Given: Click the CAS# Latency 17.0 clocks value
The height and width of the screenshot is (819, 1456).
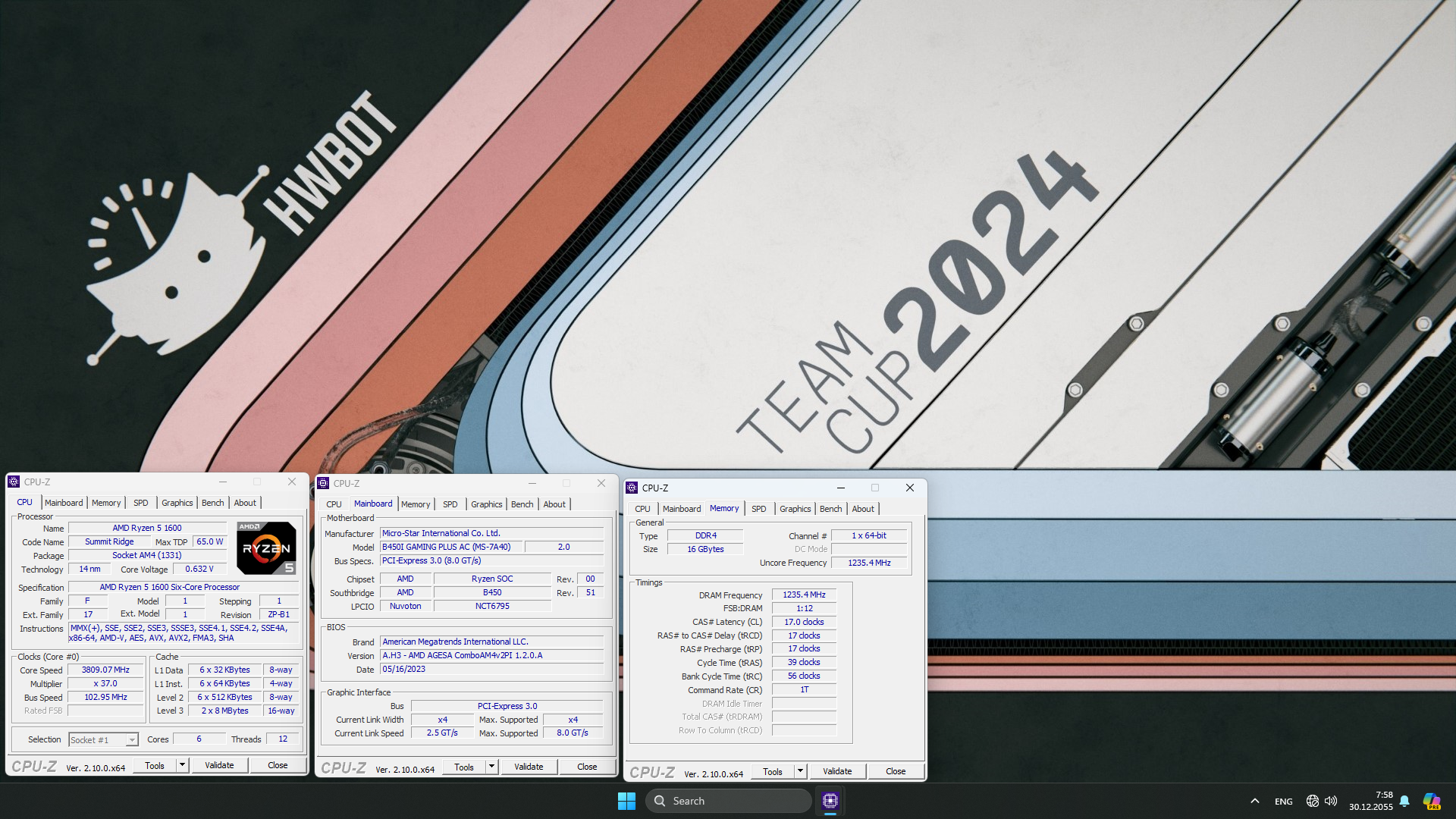Looking at the screenshot, I should point(804,623).
